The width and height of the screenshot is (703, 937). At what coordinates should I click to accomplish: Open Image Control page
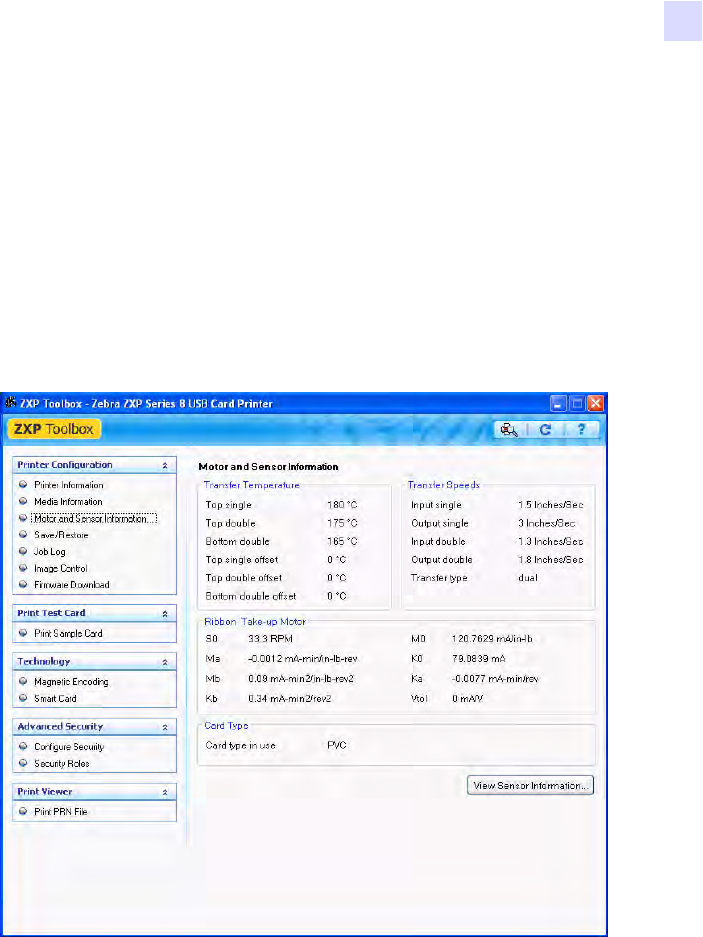[60, 568]
